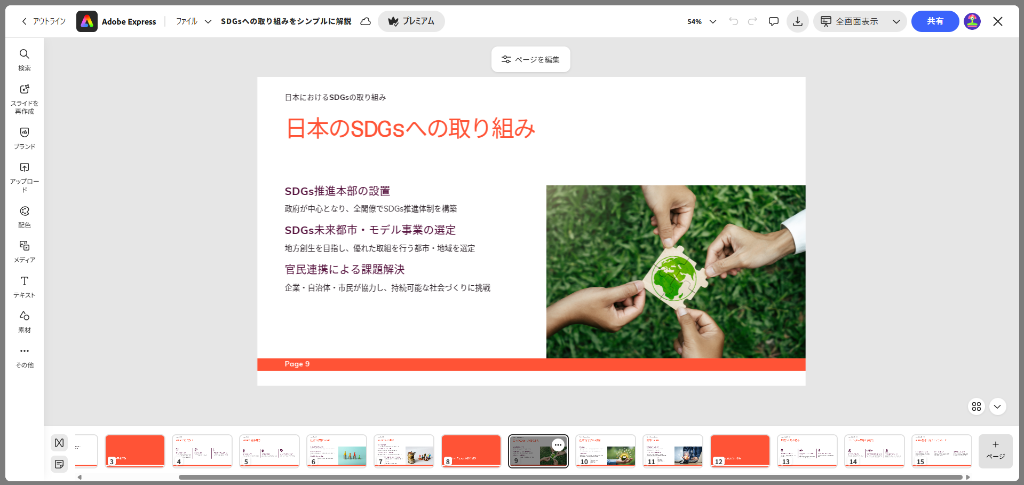Click the scrollbar right arrow under thumbnails
Screen dimensions: 1024x485
pyautogui.click(x=968, y=477)
